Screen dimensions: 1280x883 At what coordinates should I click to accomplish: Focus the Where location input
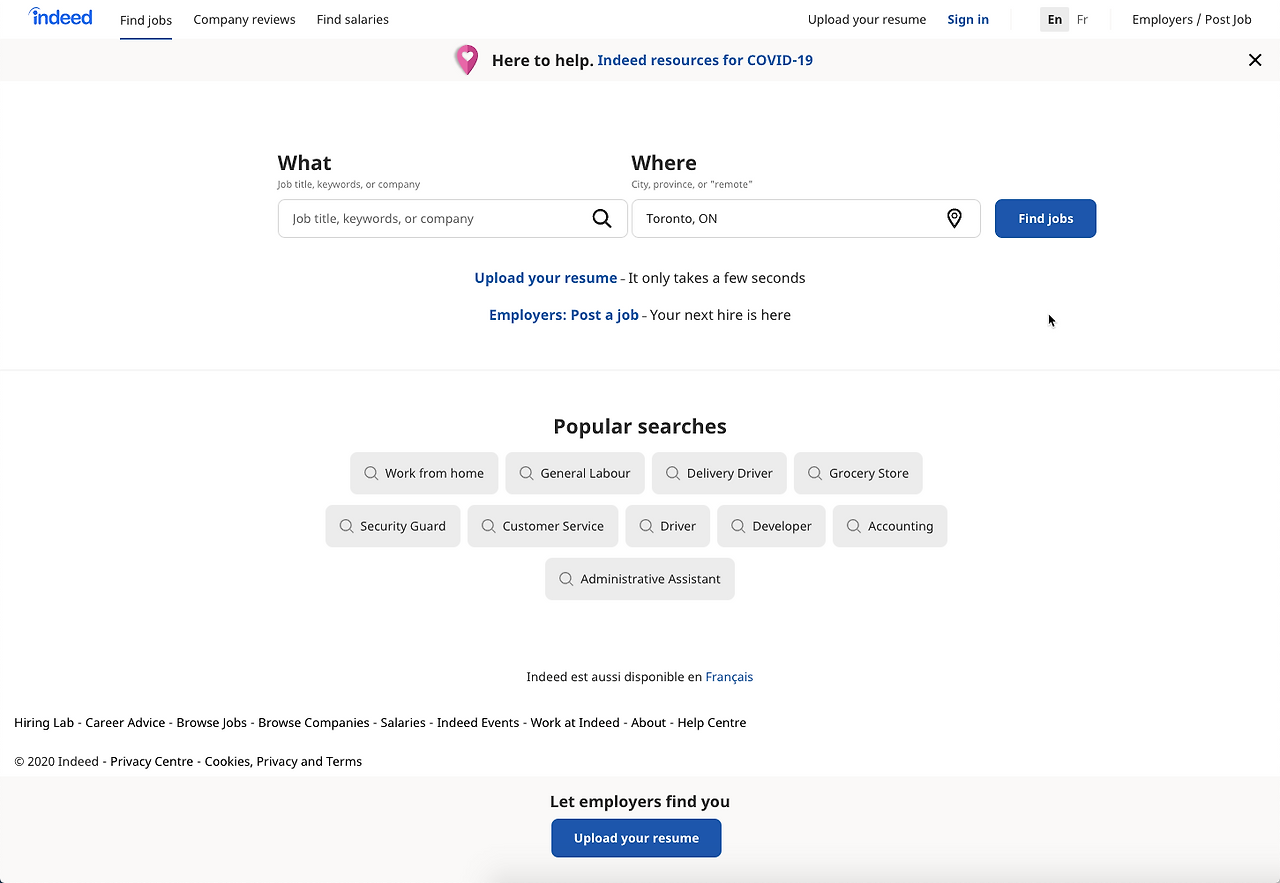(x=806, y=219)
